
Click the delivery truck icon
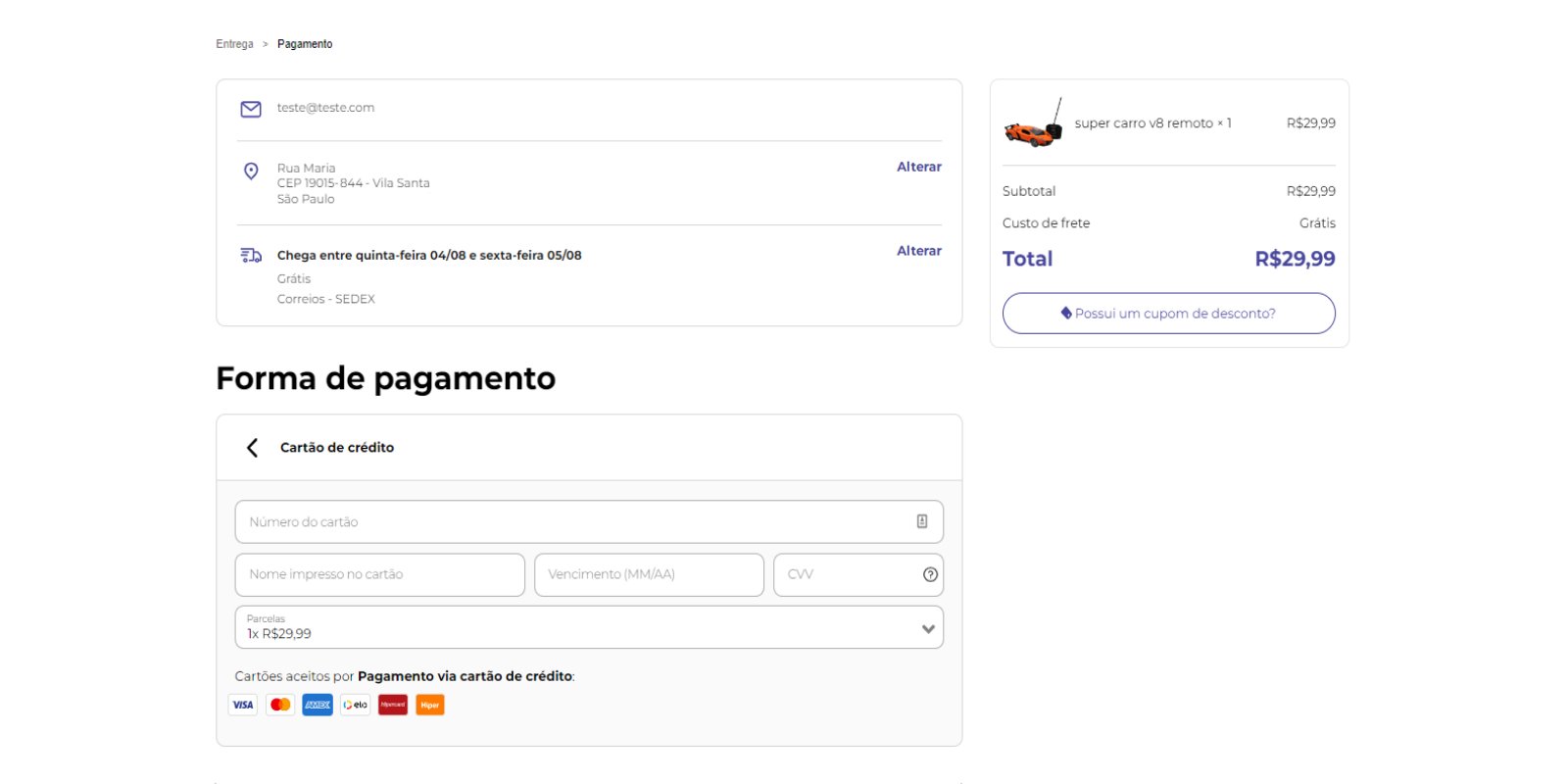point(251,256)
